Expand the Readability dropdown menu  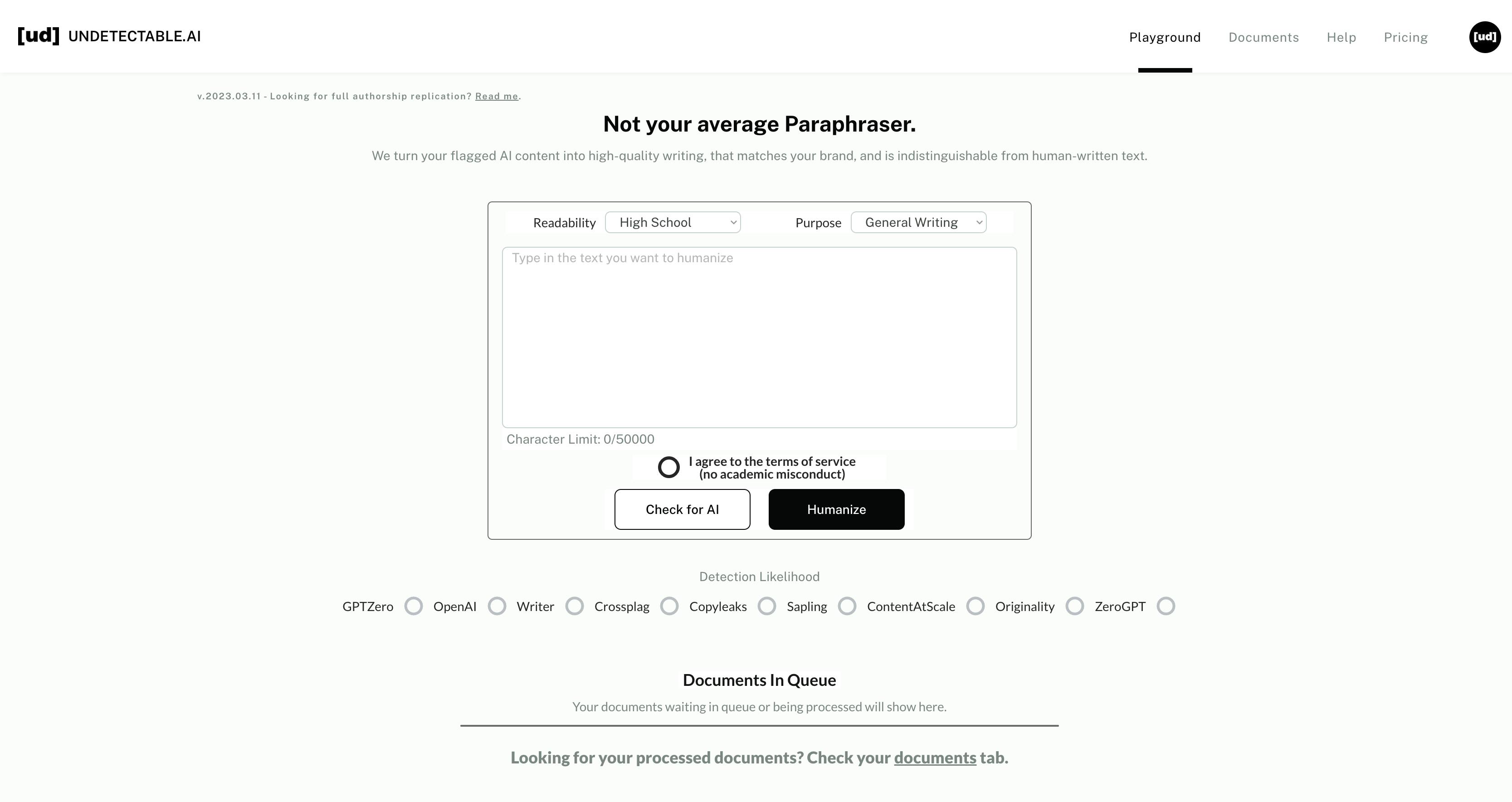pyautogui.click(x=672, y=222)
